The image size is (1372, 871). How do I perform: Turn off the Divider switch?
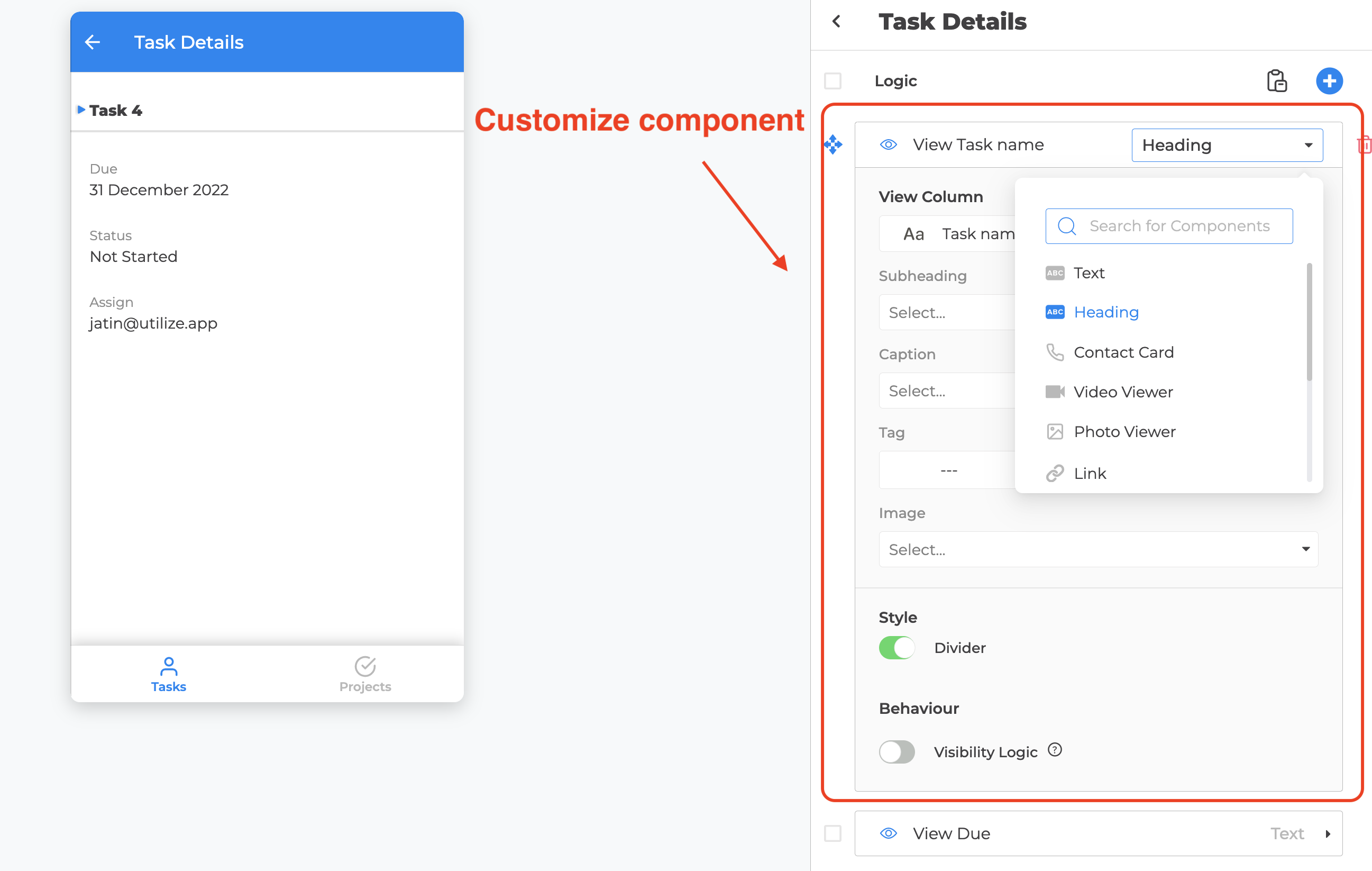(x=897, y=648)
